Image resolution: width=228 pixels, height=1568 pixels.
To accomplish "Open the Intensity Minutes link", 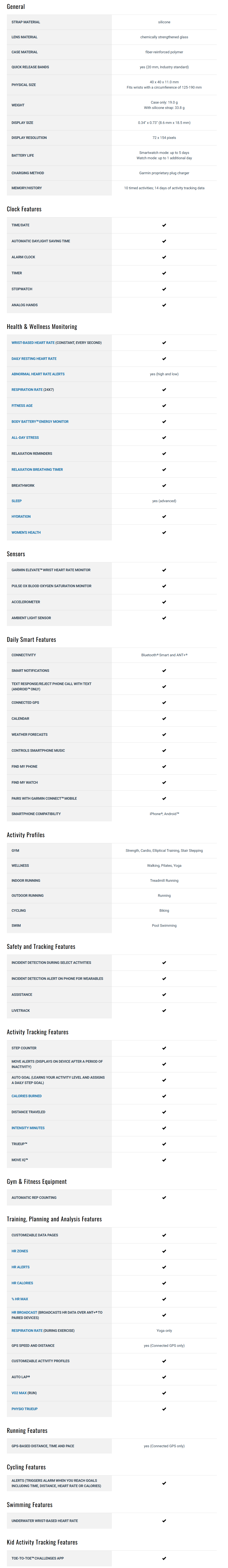I will [x=28, y=1128].
